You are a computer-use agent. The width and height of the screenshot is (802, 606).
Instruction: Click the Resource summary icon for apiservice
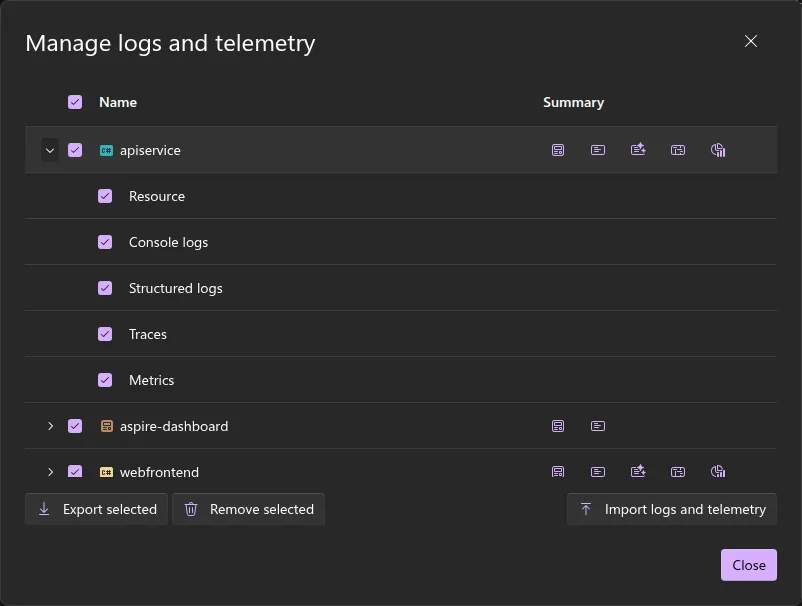(x=558, y=150)
